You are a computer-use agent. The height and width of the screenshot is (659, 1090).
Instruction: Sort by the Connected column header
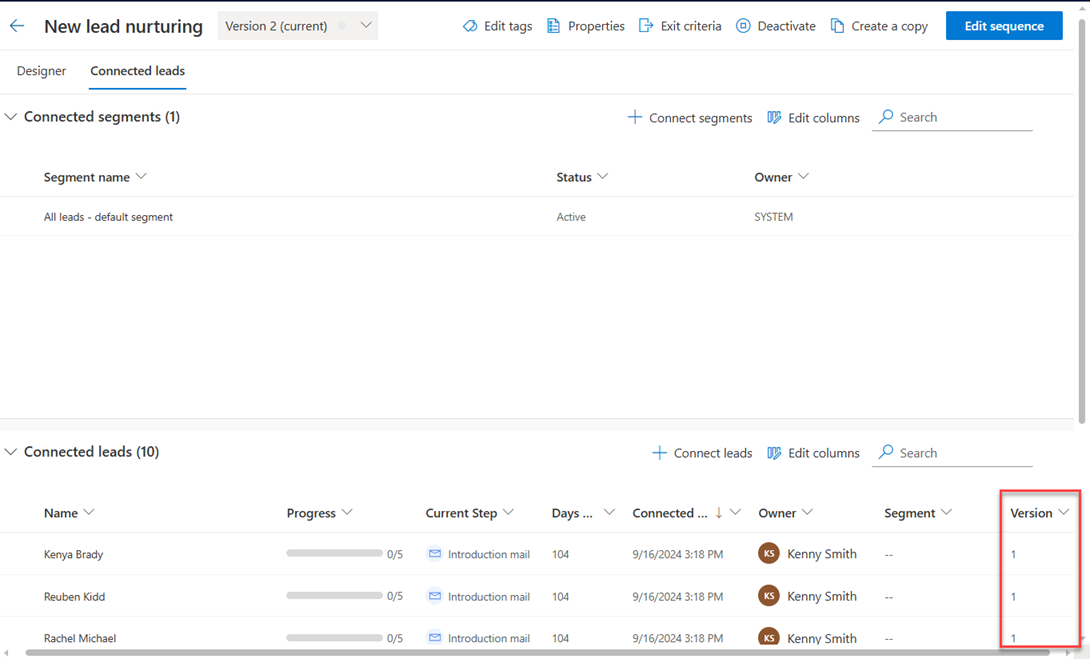pos(669,513)
